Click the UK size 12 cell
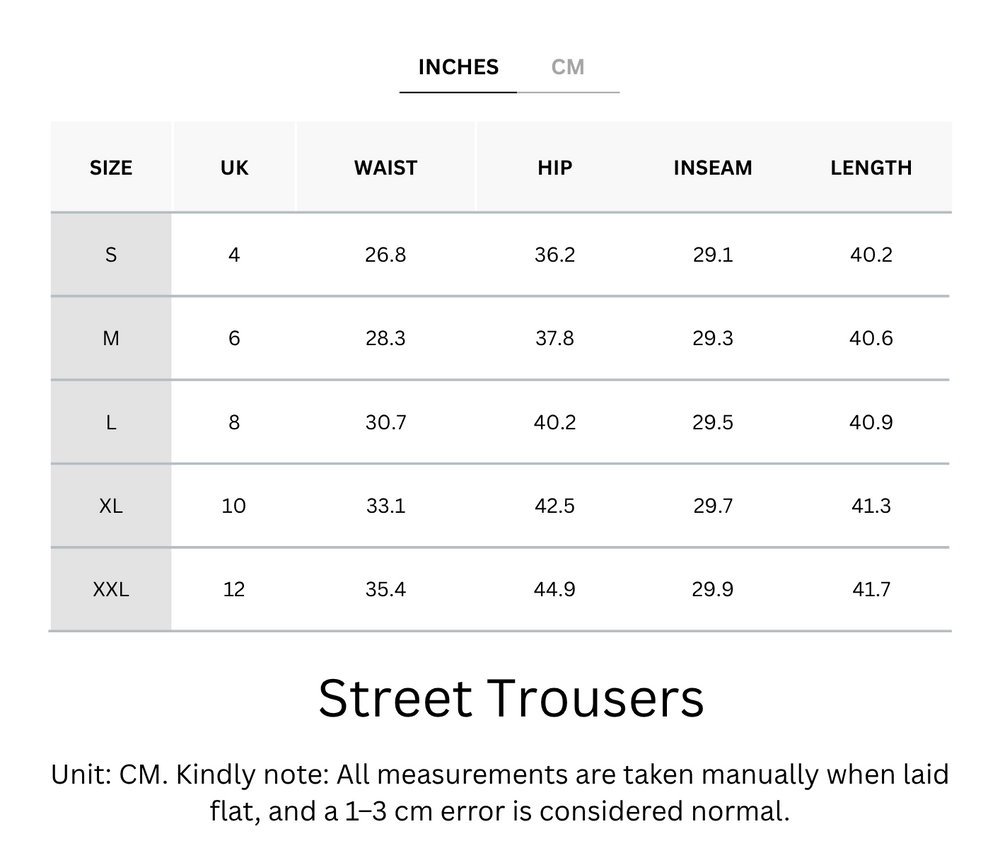1000x853 pixels. pyautogui.click(x=233, y=589)
